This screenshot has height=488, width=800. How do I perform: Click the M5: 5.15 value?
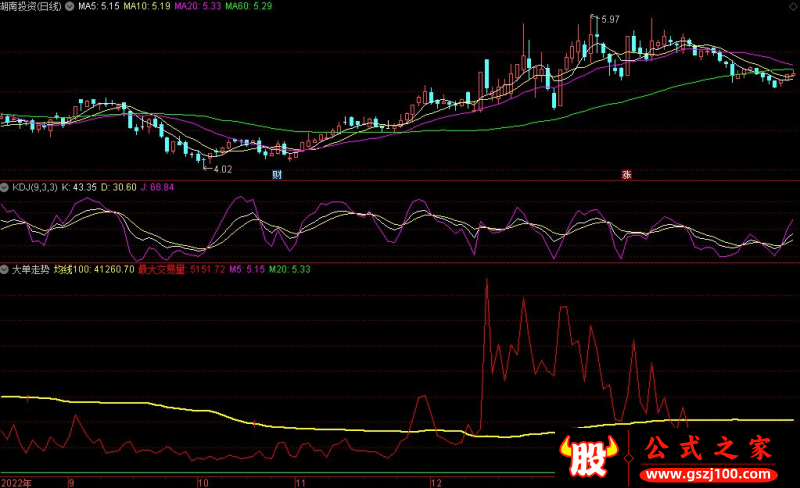[247, 269]
